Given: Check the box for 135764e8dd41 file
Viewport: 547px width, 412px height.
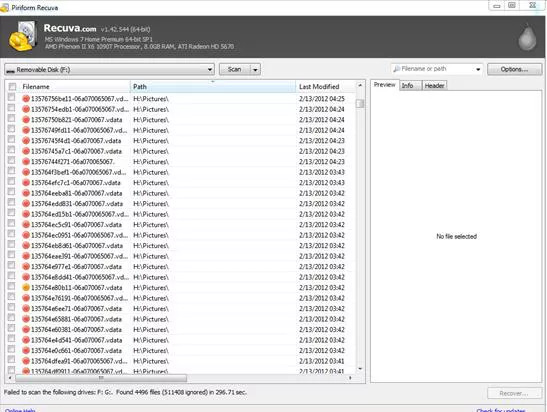Looking at the screenshot, I should [12, 276].
